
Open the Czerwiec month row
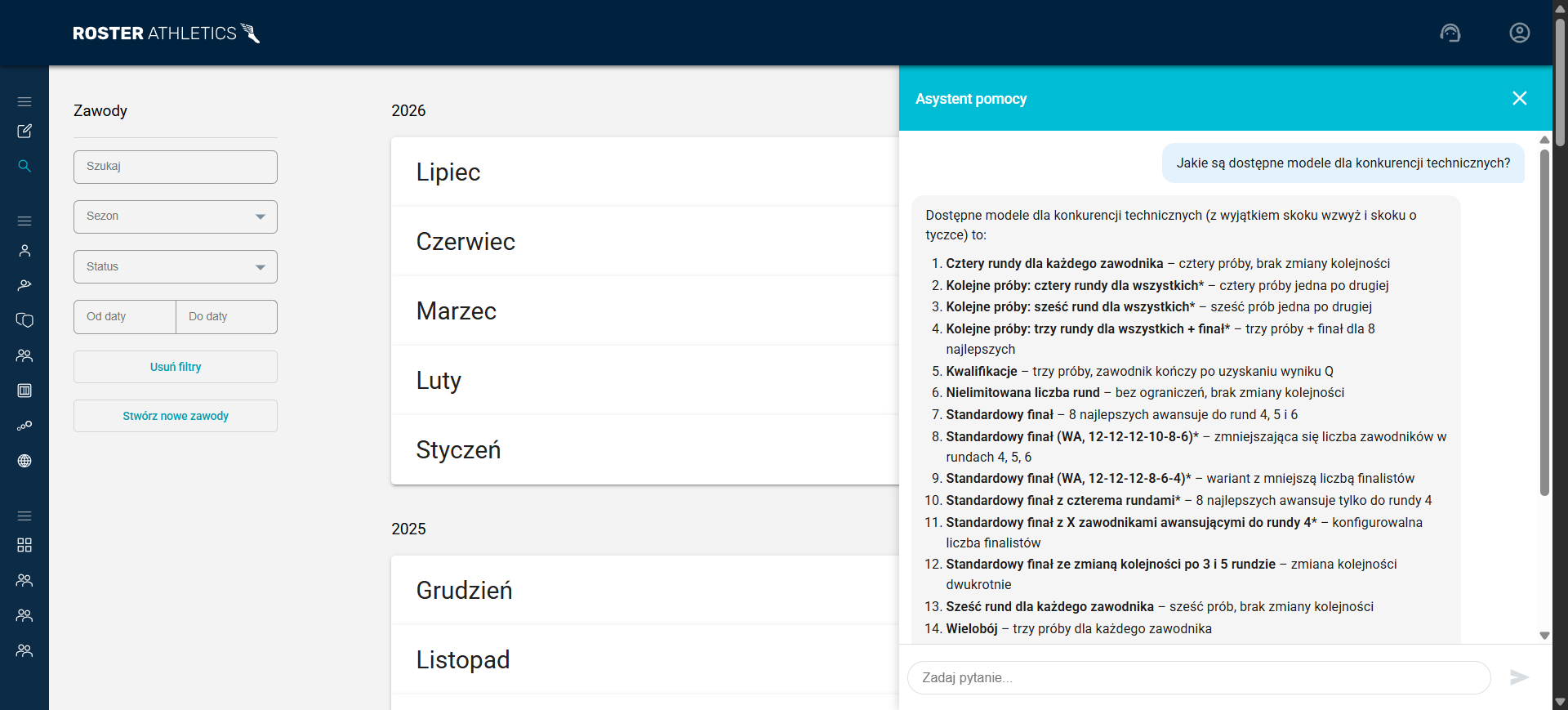tap(645, 242)
